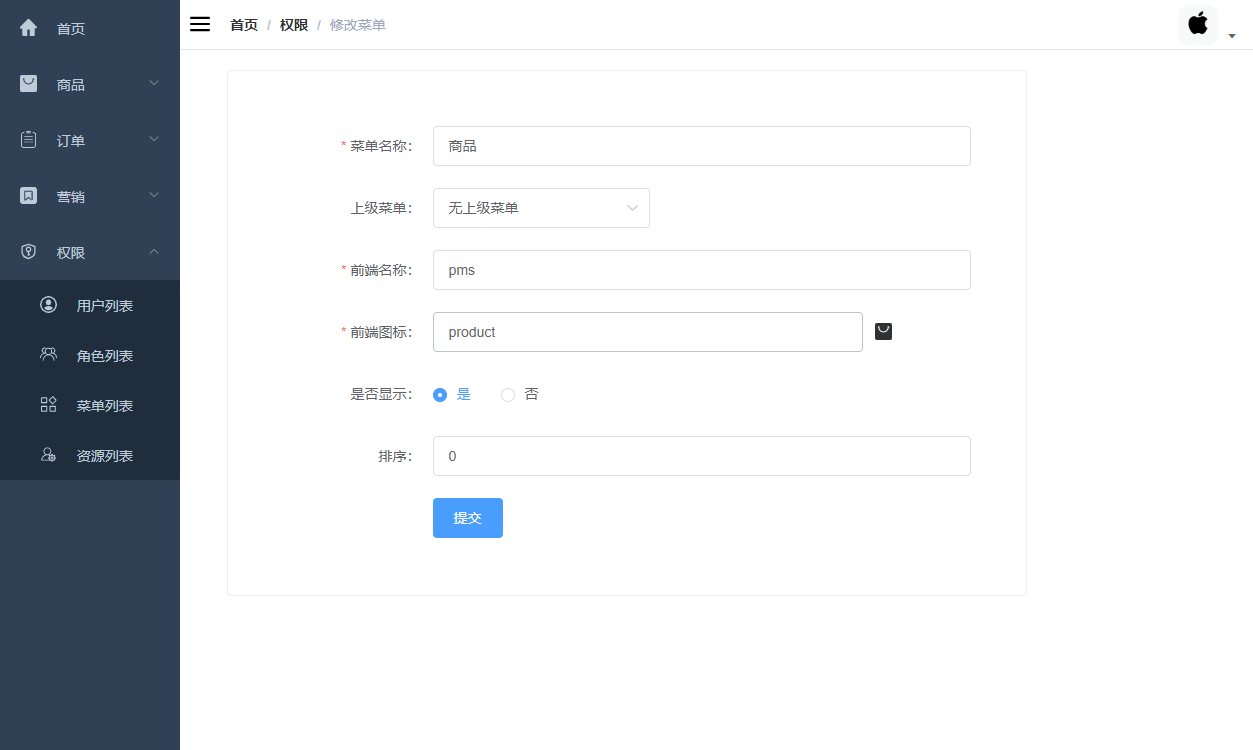Click the grid icon for 菜单列表
The image size is (1253, 750).
(48, 404)
